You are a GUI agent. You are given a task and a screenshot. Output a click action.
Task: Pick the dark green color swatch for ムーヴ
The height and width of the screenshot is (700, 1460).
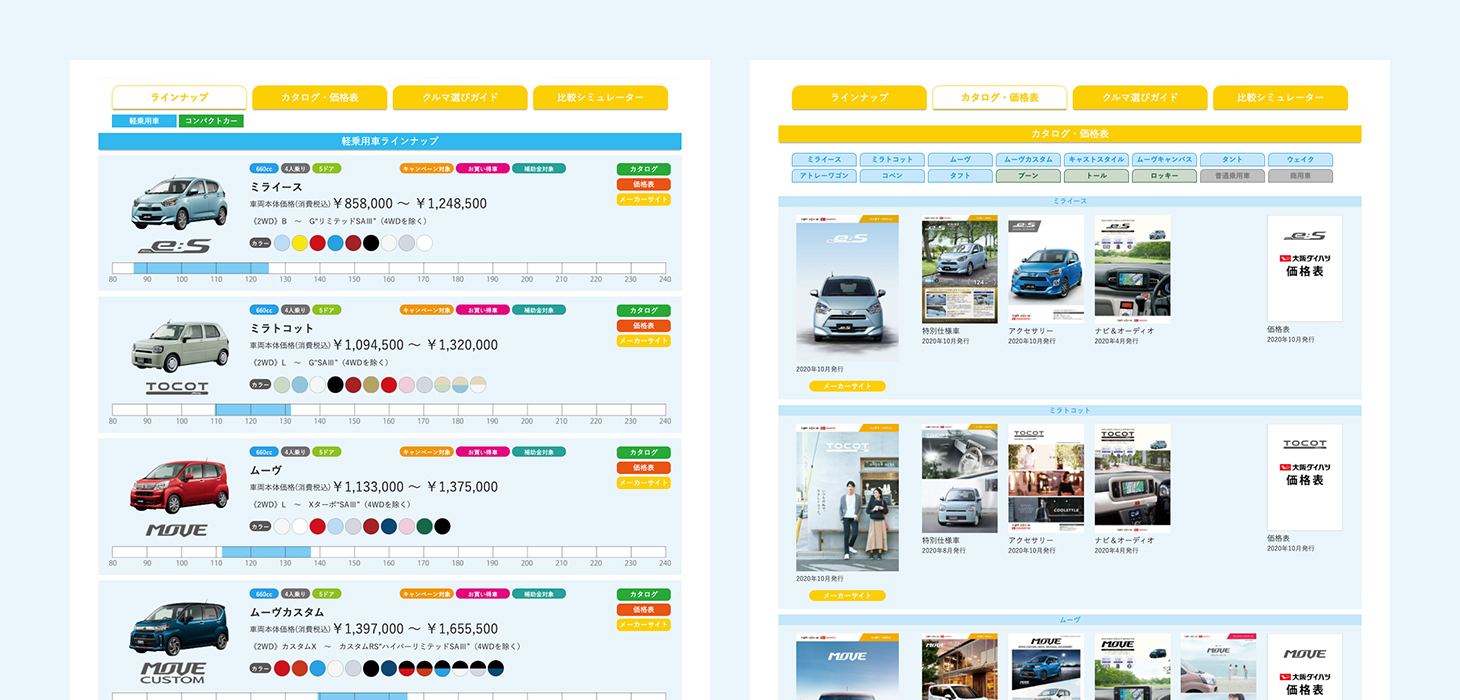(424, 526)
